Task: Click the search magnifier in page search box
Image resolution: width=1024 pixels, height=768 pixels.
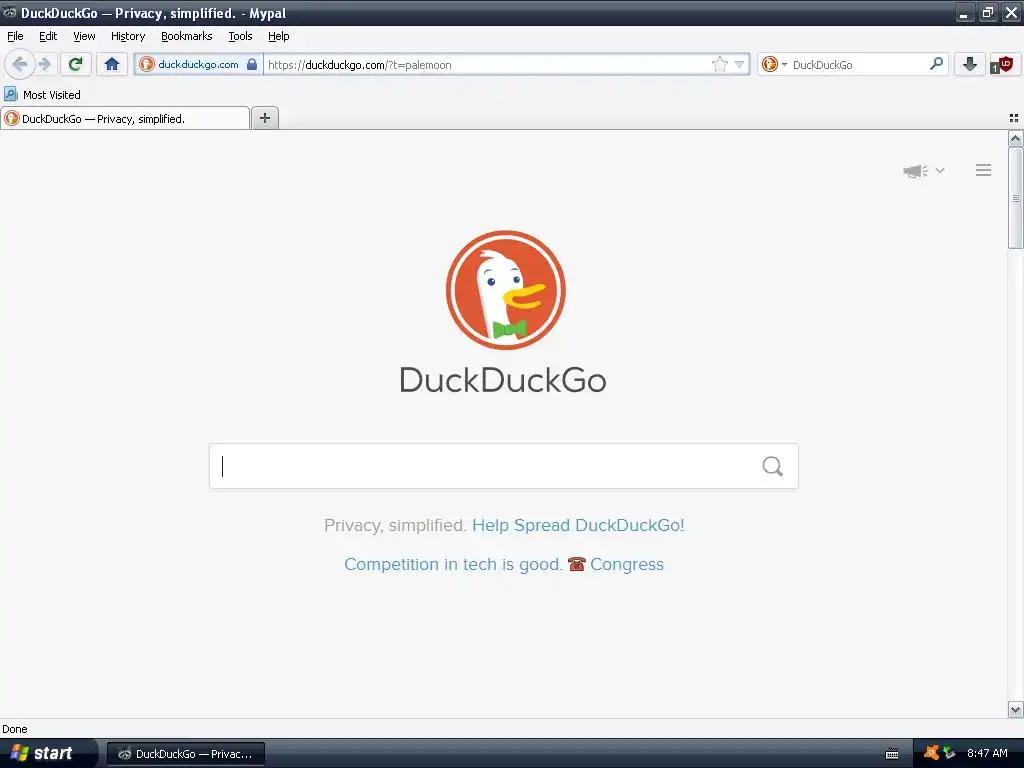Action: (x=773, y=466)
